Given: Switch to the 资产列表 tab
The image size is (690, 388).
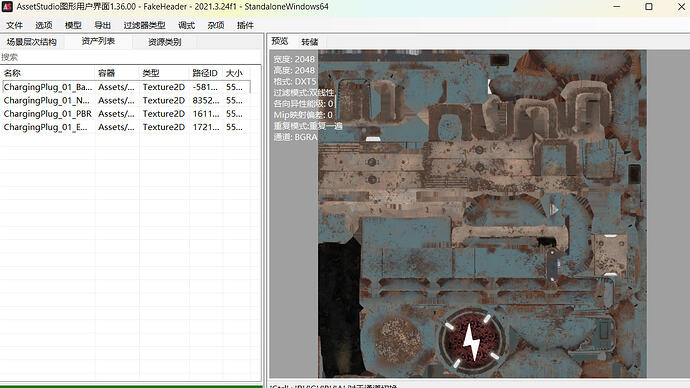Looking at the screenshot, I should click(x=98, y=41).
